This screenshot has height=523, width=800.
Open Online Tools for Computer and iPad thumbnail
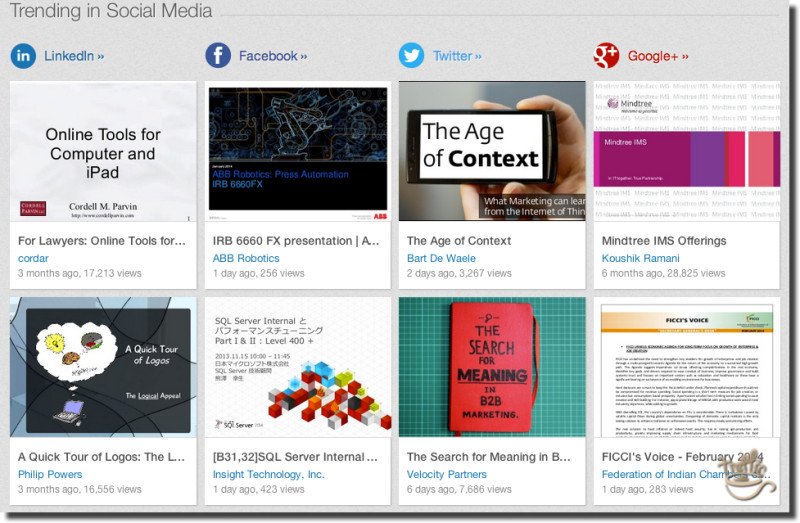103,152
